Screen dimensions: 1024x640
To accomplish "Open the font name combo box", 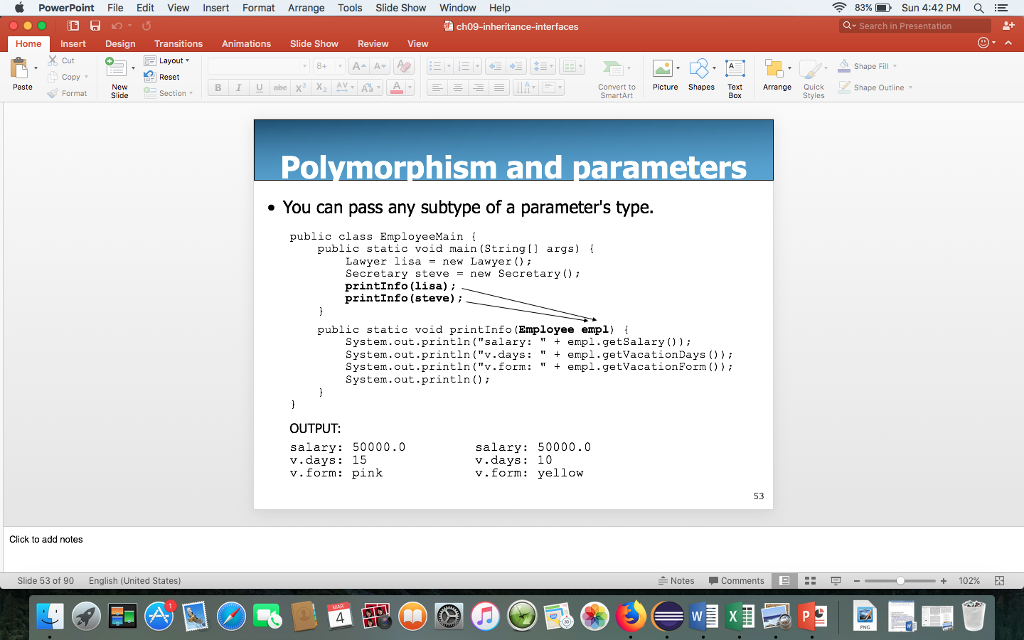I will coord(258,66).
